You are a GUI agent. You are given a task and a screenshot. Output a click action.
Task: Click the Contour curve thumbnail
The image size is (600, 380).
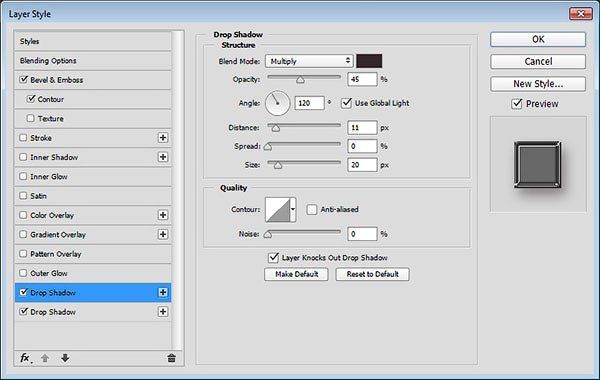278,209
